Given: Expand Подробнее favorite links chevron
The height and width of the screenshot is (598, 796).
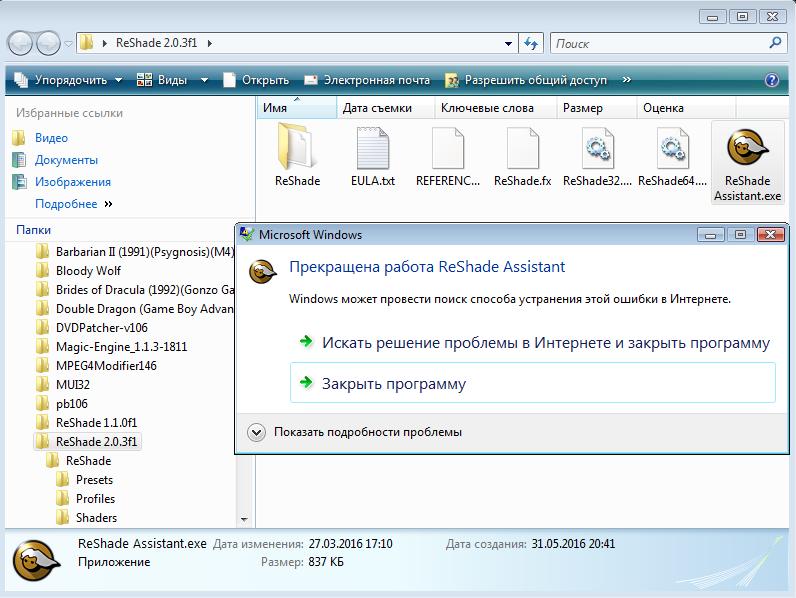Looking at the screenshot, I should [x=108, y=204].
